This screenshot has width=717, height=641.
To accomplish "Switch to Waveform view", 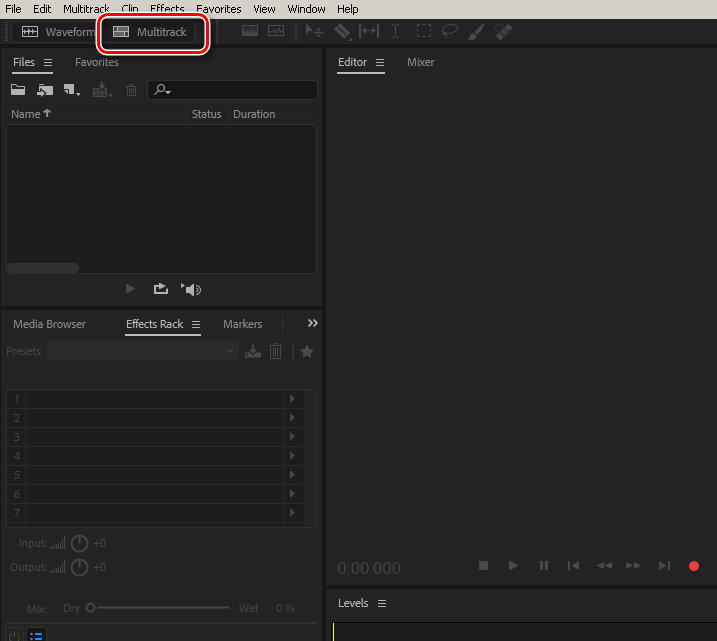I will [57, 32].
